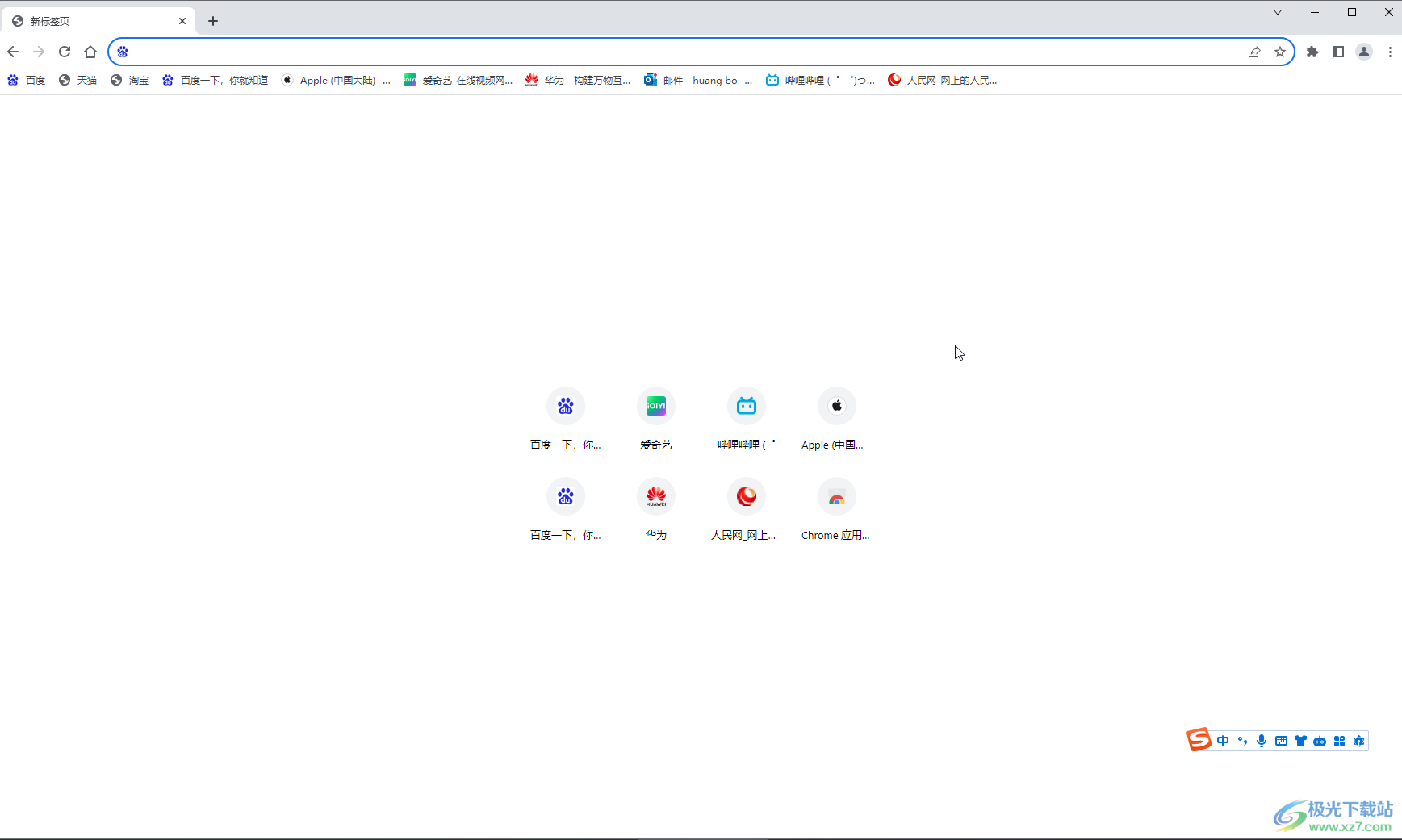Open the 百度一下,你就知道 bookmark
This screenshot has width=1402, height=840.
tap(215, 80)
